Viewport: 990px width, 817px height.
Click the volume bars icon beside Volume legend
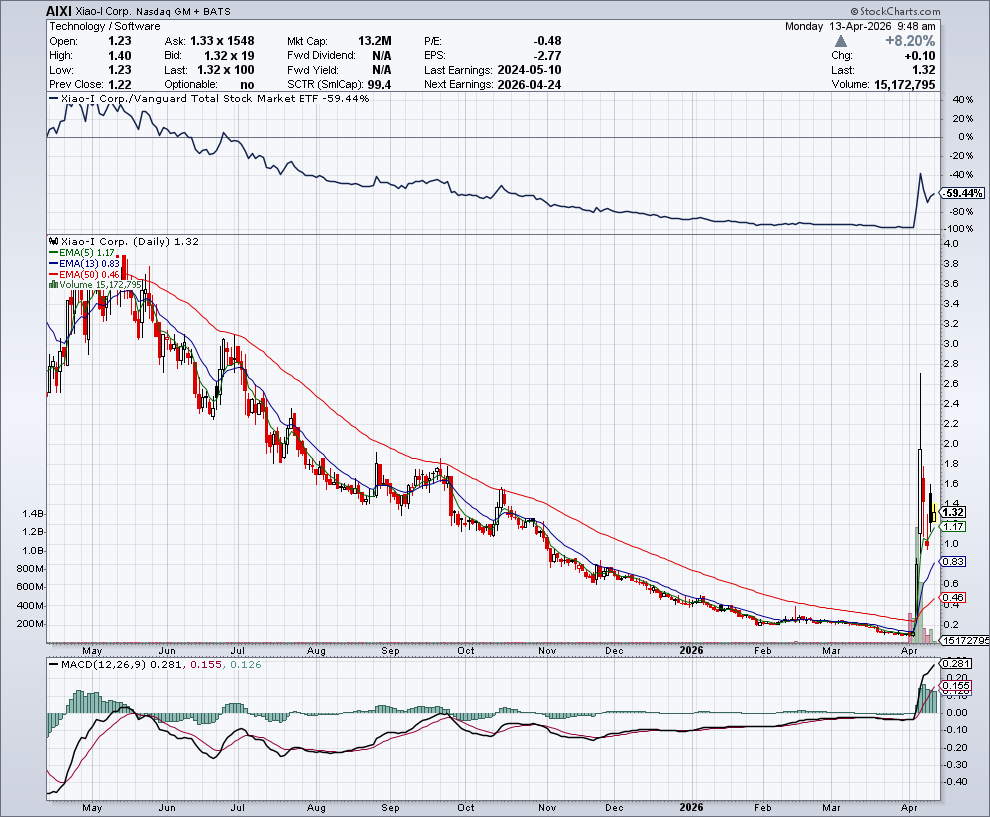pyautogui.click(x=54, y=285)
